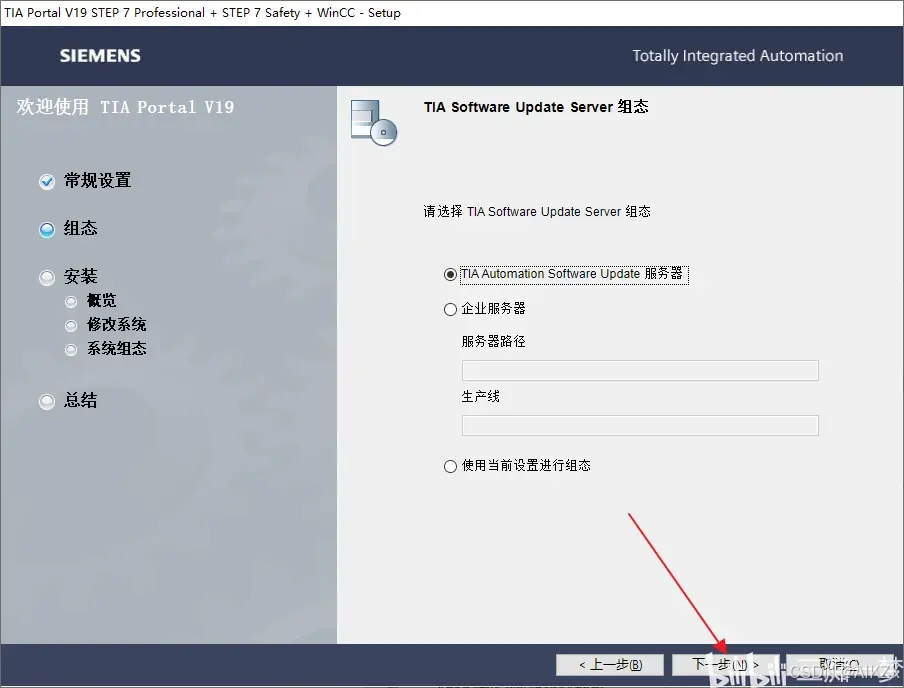Go back with the 上一步(B) button
This screenshot has width=904, height=688.
pyautogui.click(x=610, y=665)
